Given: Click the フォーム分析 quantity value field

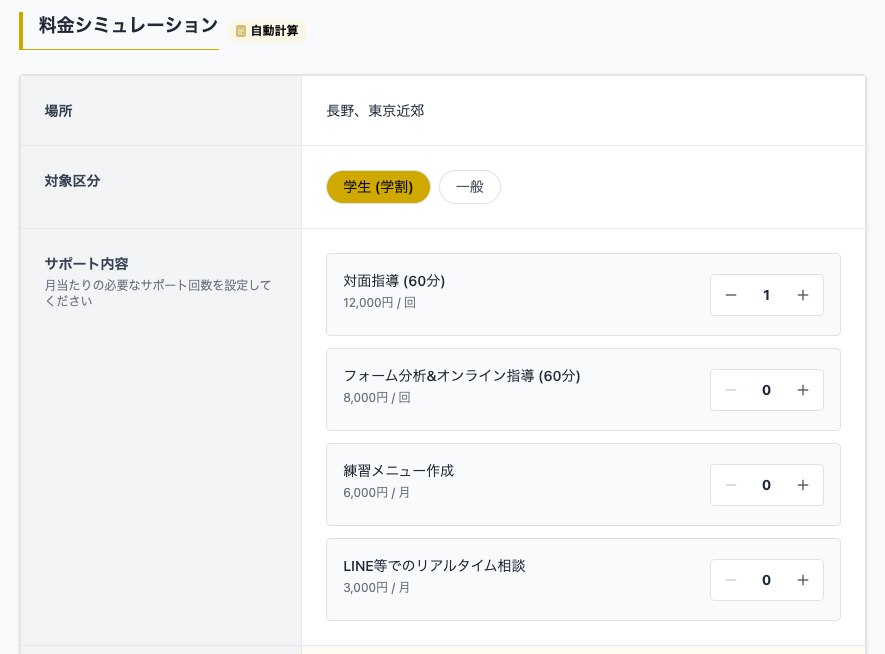Looking at the screenshot, I should tap(766, 390).
